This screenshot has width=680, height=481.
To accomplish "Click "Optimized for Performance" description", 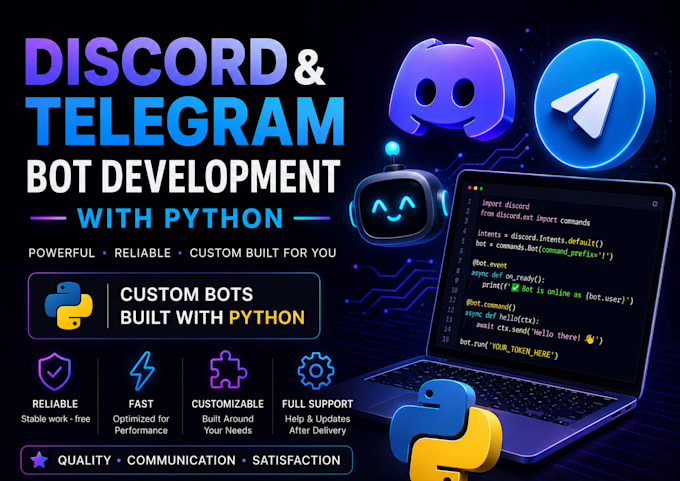I will point(141,425).
